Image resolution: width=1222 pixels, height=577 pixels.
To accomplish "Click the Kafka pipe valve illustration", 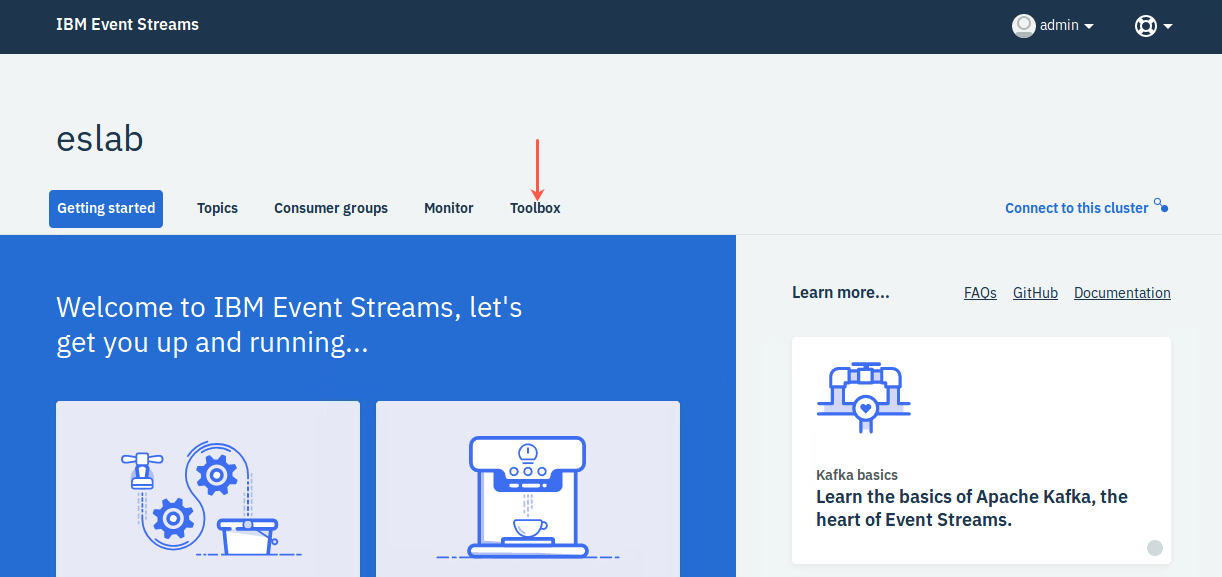I will tap(864, 397).
